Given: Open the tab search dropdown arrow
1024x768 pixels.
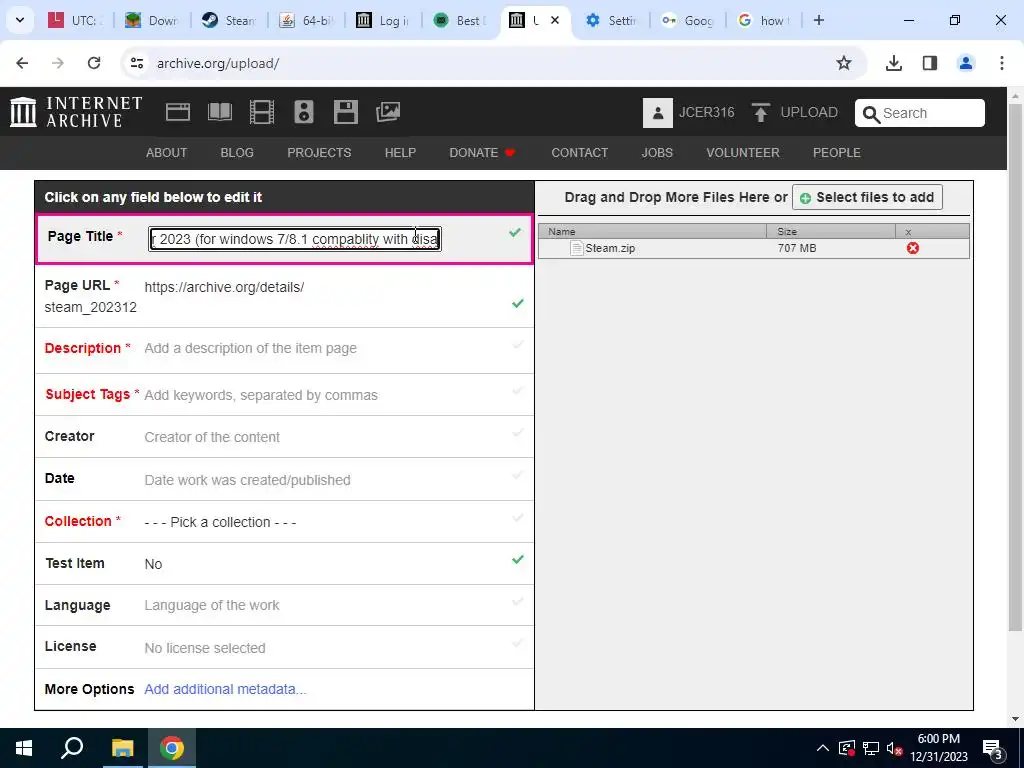Looking at the screenshot, I should [20, 20].
